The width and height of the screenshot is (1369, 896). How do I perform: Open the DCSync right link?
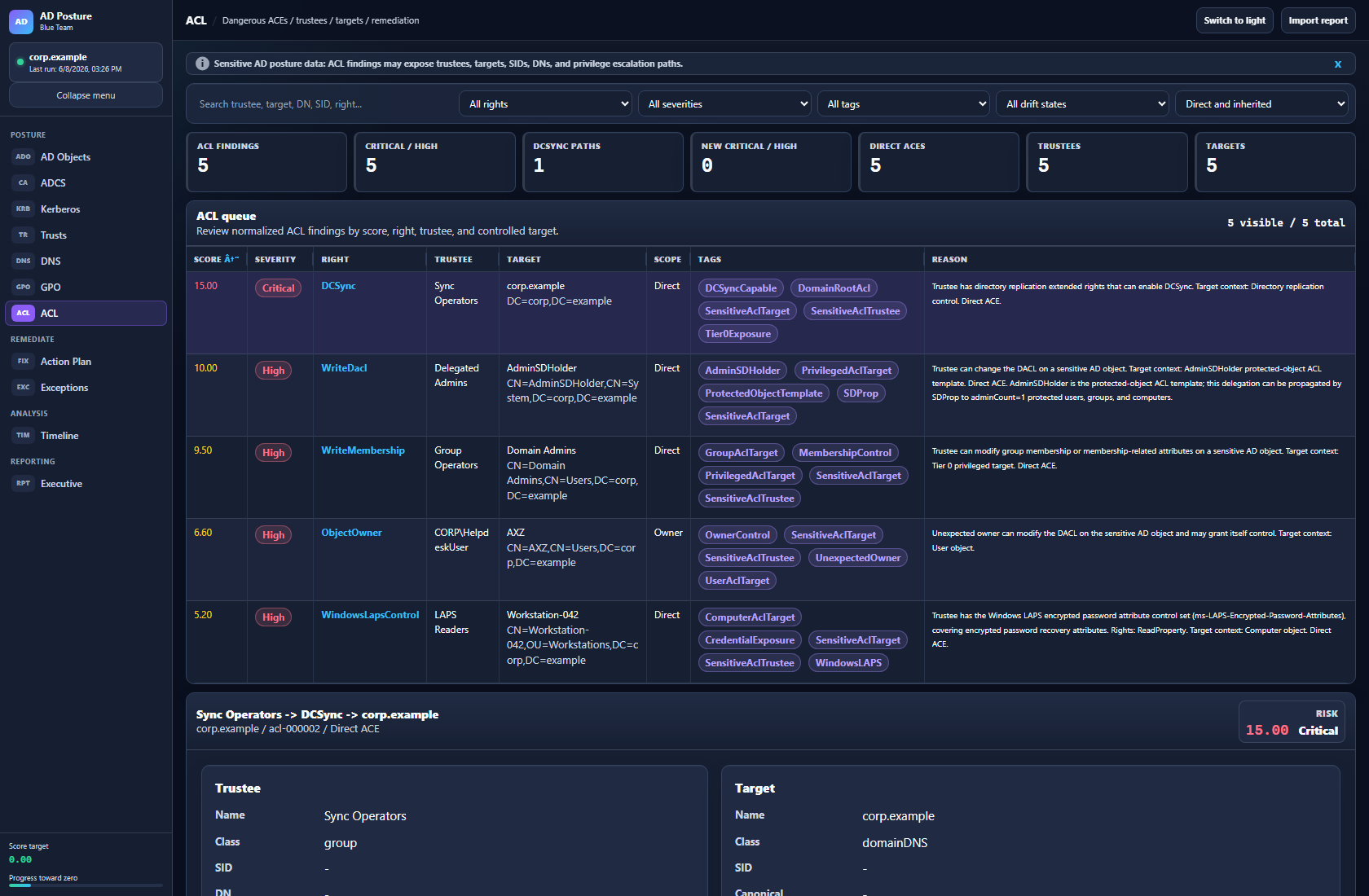(338, 286)
